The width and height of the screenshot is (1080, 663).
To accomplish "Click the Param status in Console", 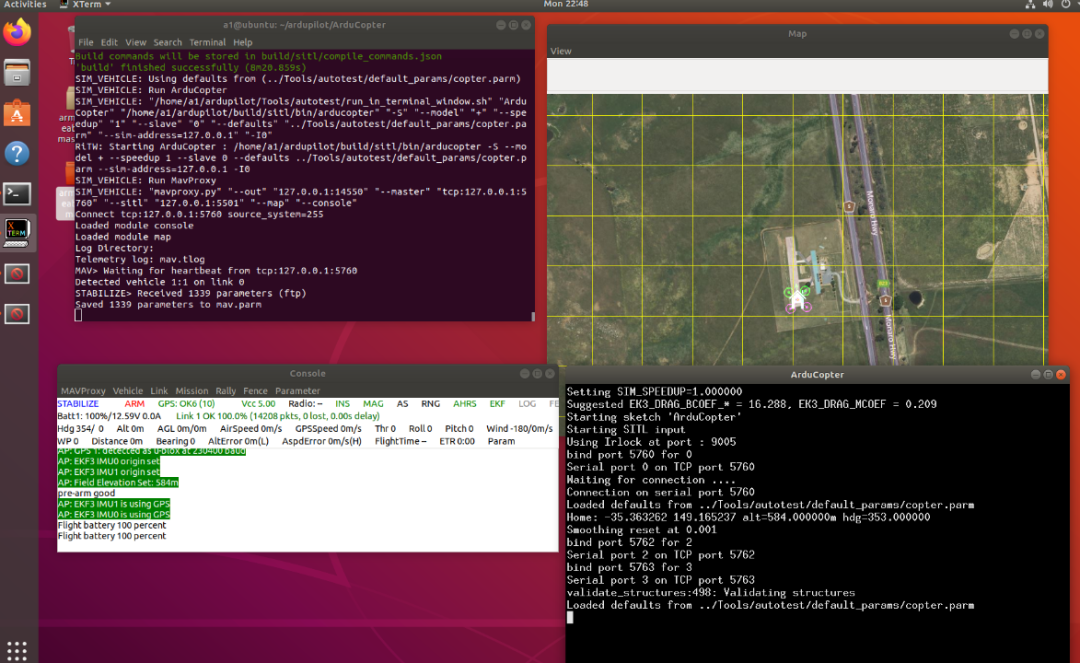I will [x=501, y=441].
